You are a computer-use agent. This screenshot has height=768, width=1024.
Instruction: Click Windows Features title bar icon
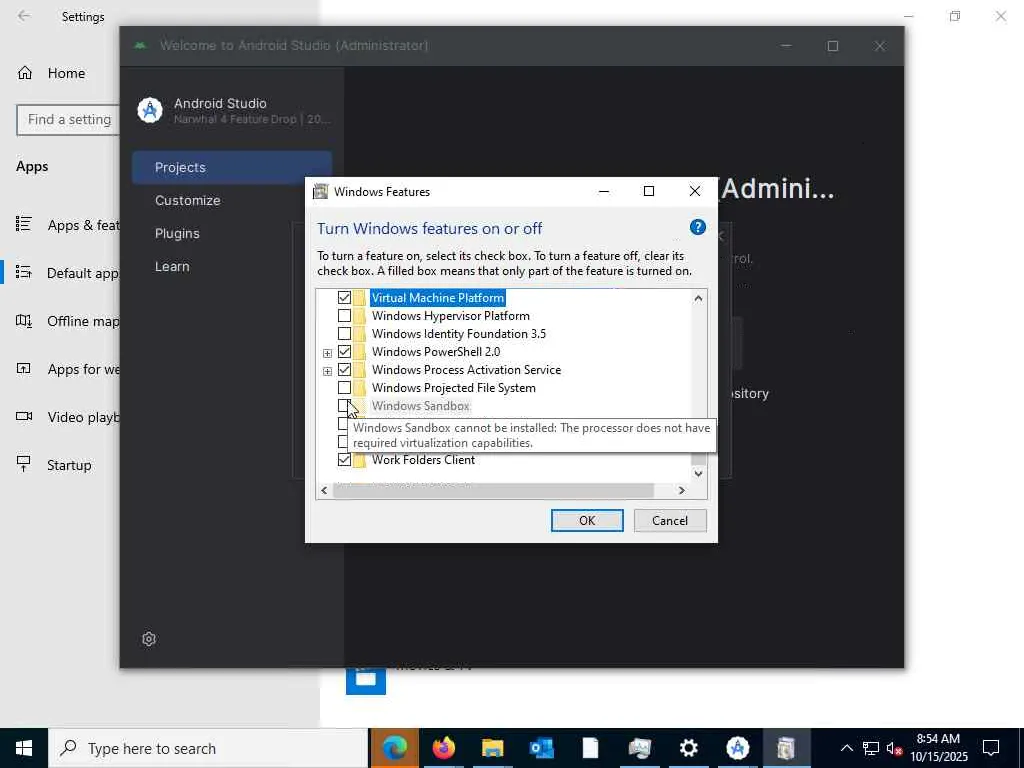[x=320, y=191]
